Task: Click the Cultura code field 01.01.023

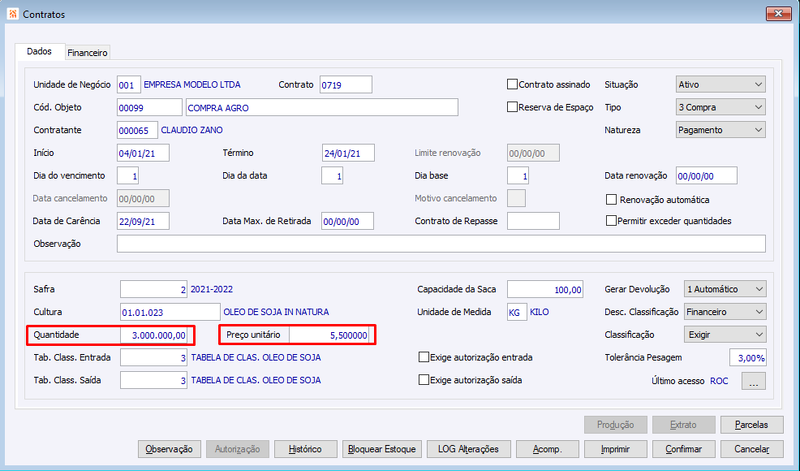Action: coord(170,312)
